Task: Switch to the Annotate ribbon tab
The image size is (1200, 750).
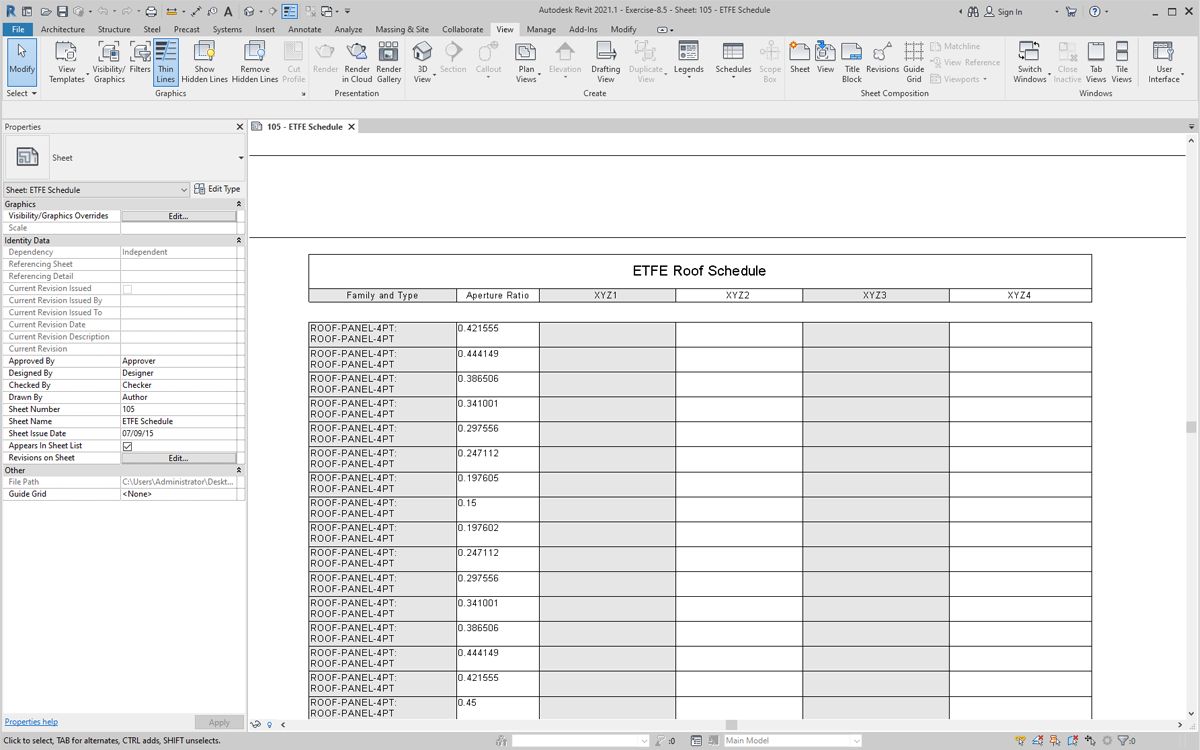Action: coord(305,30)
